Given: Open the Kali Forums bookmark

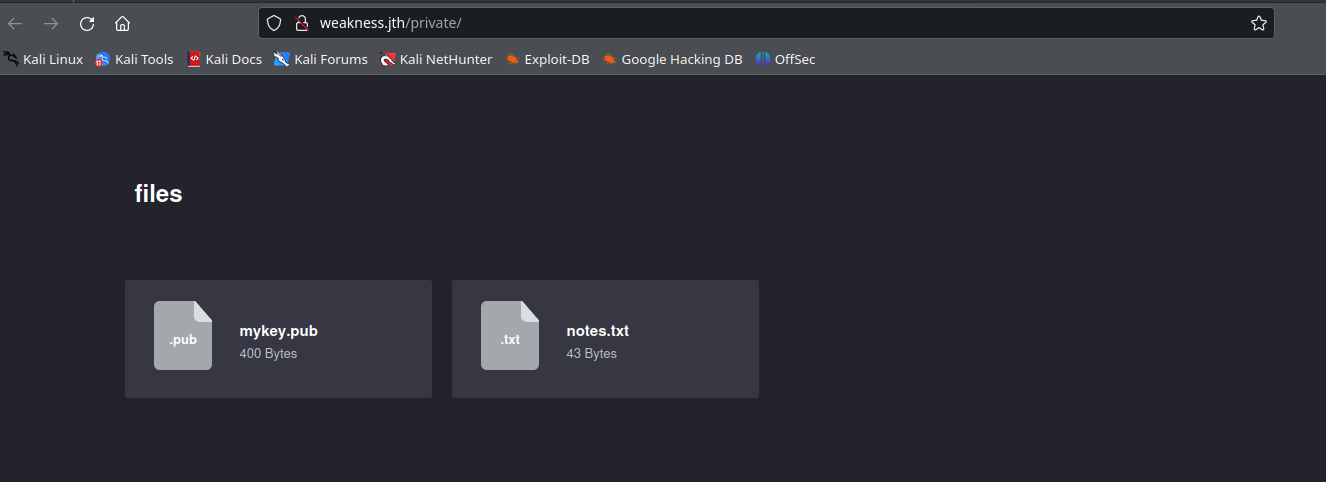Looking at the screenshot, I should coord(321,59).
